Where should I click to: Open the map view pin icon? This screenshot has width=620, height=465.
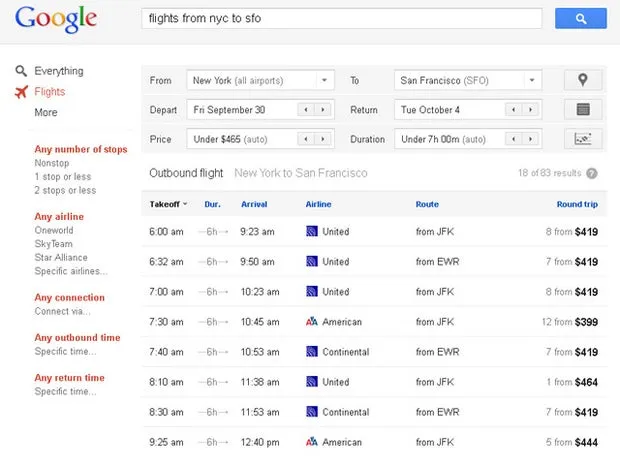click(583, 80)
